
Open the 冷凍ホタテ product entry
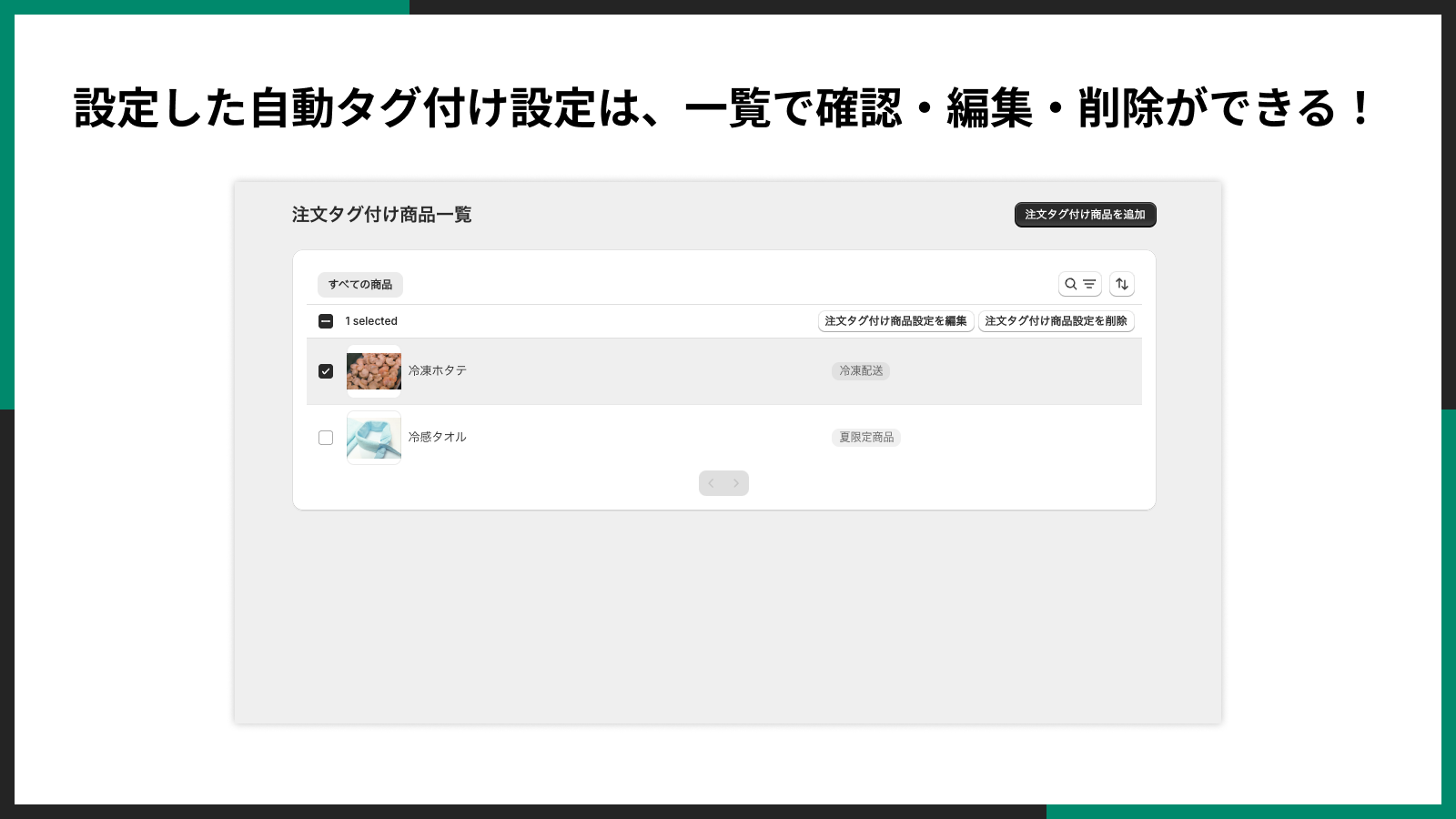click(x=438, y=370)
